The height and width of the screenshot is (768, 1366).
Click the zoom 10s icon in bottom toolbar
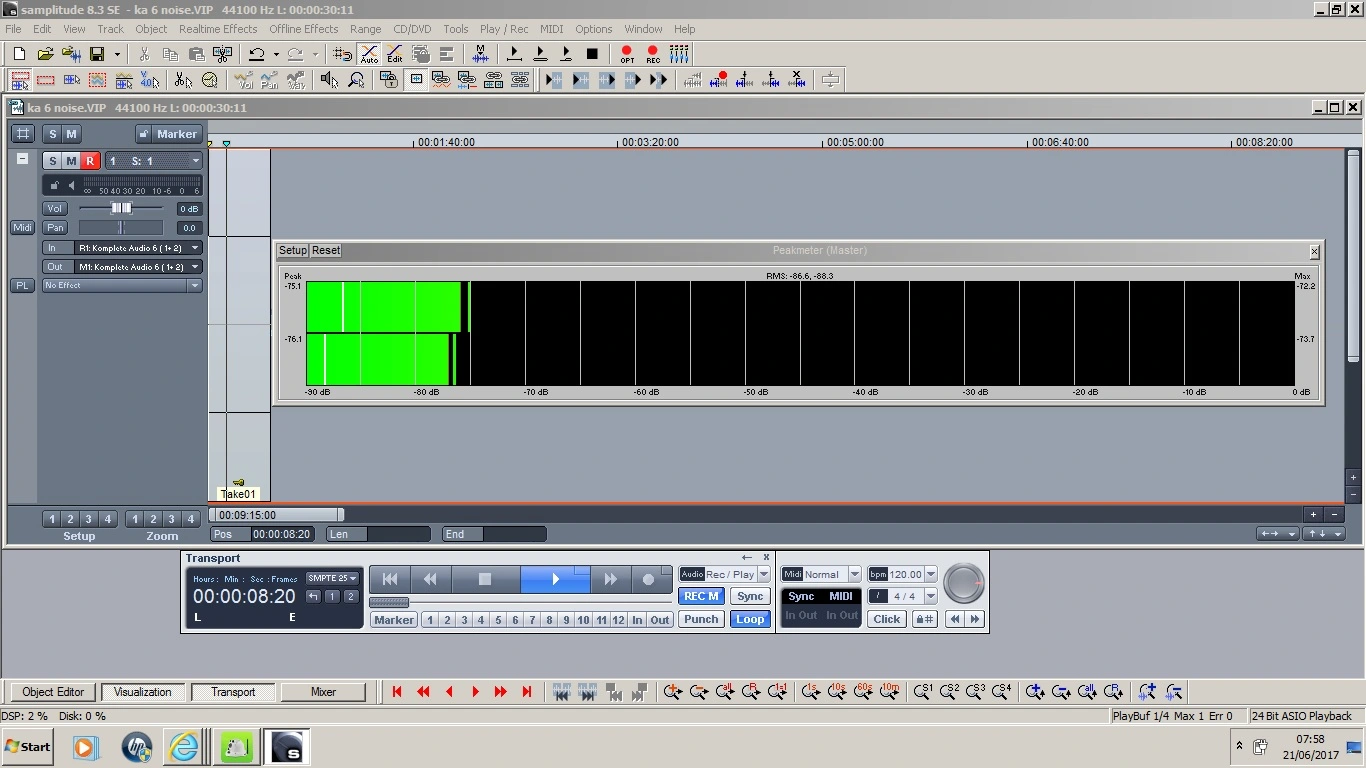click(x=837, y=691)
